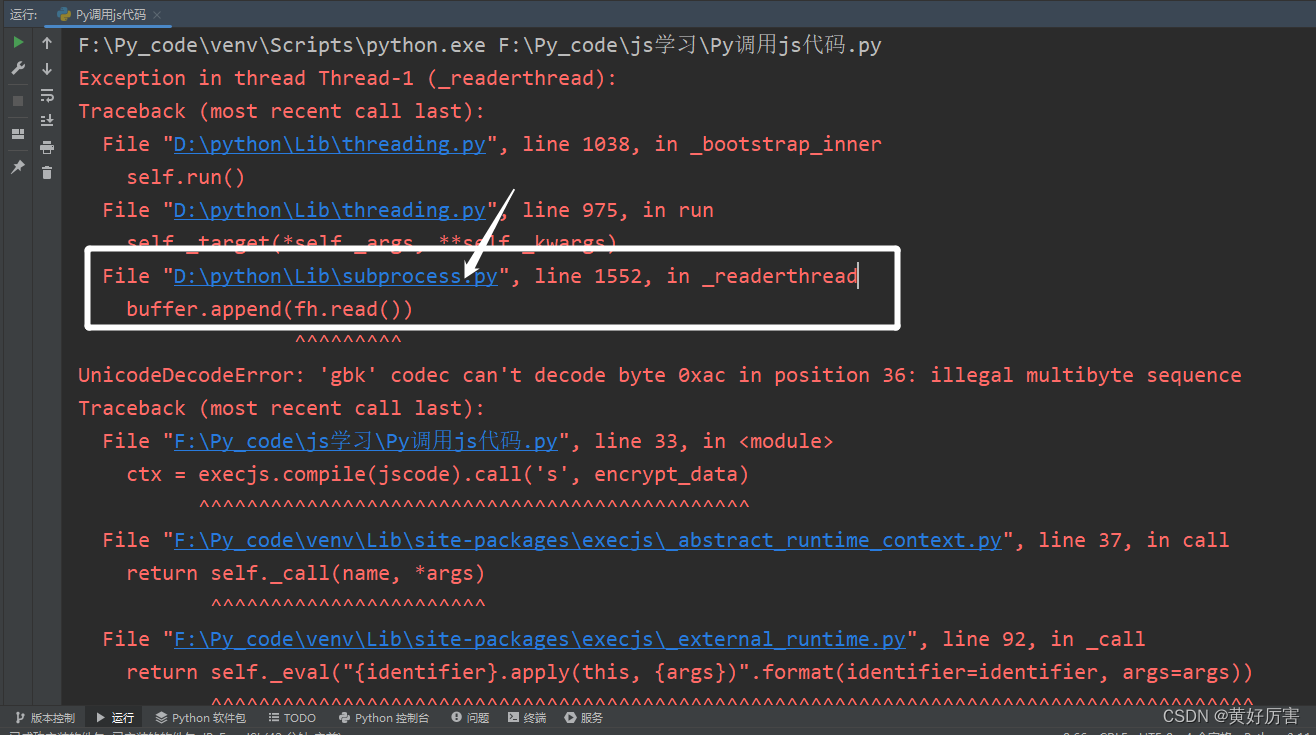Screen dimensions: 1316x735
Task: Open run configuration wrench icon
Action: coord(18,69)
